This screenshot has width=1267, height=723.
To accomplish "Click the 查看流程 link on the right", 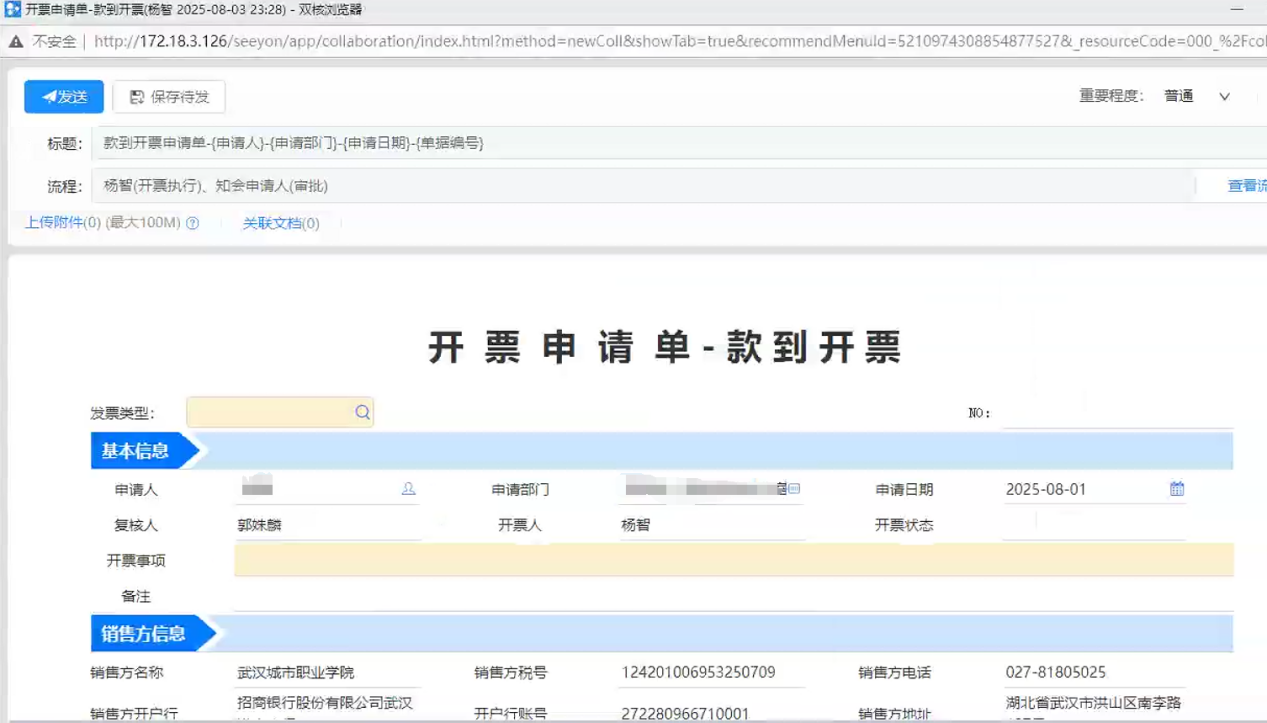I will tap(1246, 186).
